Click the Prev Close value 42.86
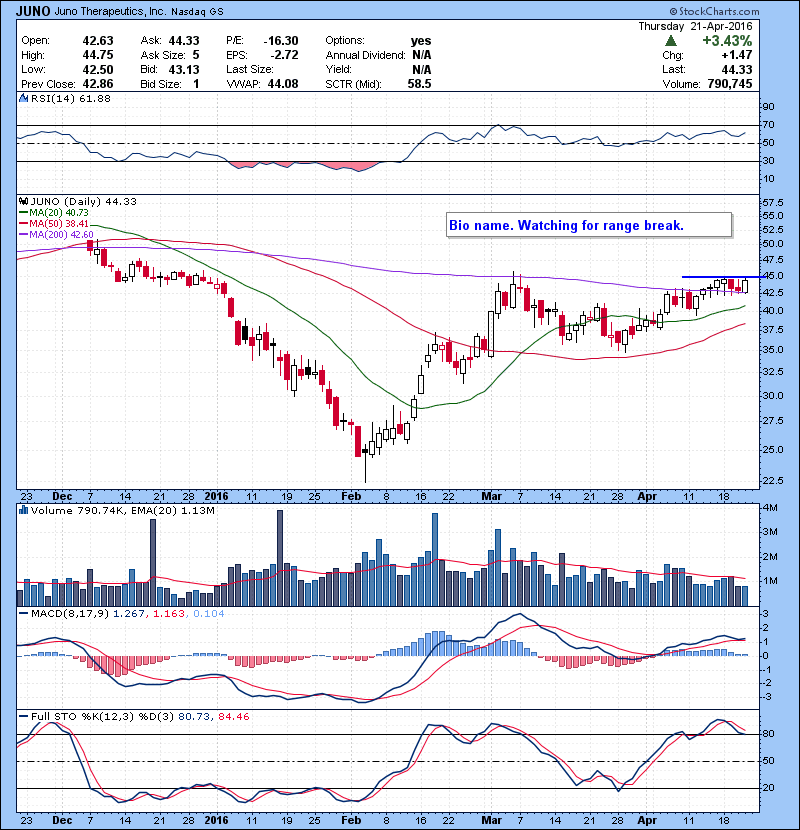 coord(98,84)
